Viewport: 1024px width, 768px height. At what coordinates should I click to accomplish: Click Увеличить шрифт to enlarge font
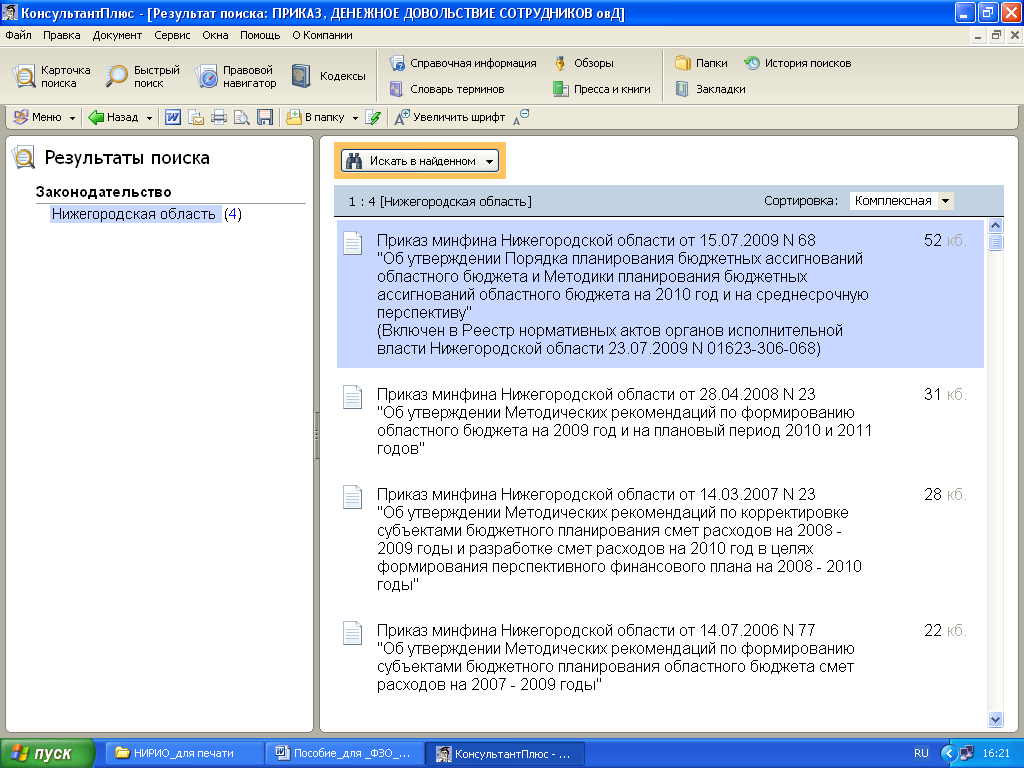tap(450, 118)
